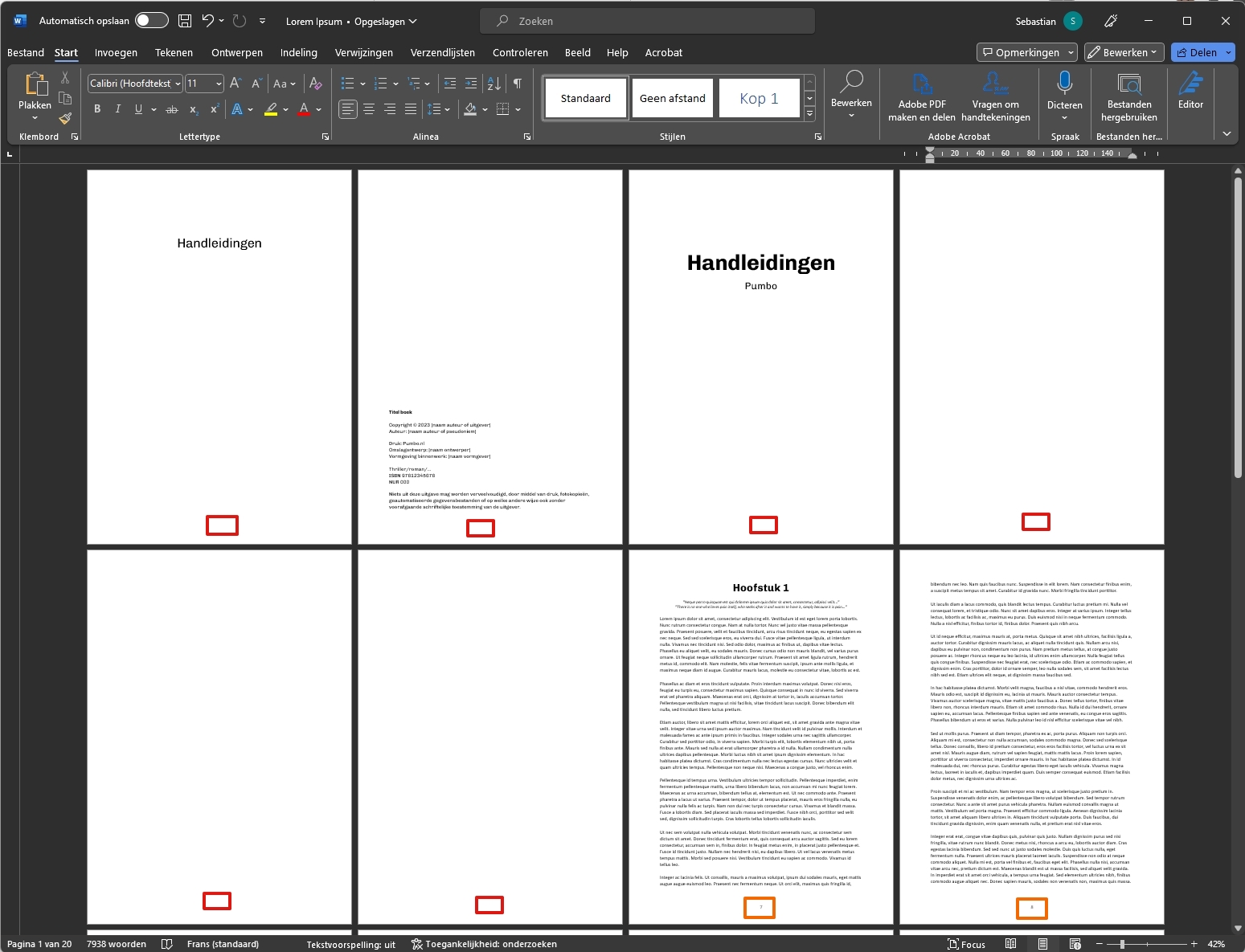The width and height of the screenshot is (1245, 952).
Task: Toggle bold formatting
Action: [97, 108]
